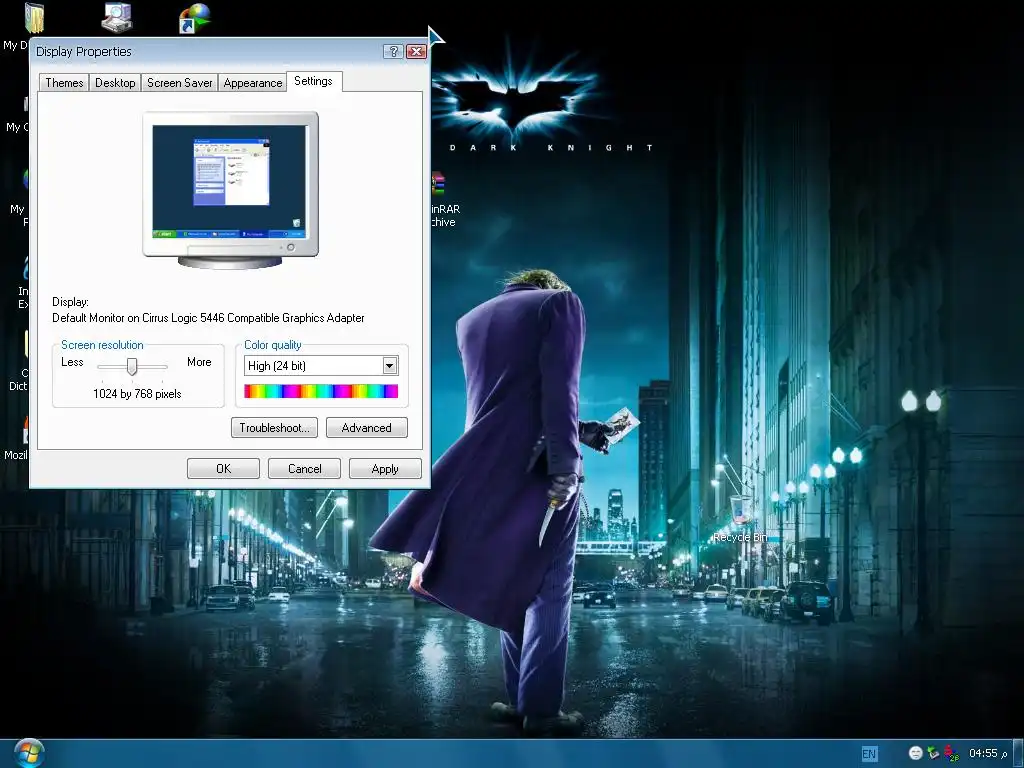Click the High (24 bit) combo box
Image resolution: width=1024 pixels, height=768 pixels.
click(x=321, y=366)
